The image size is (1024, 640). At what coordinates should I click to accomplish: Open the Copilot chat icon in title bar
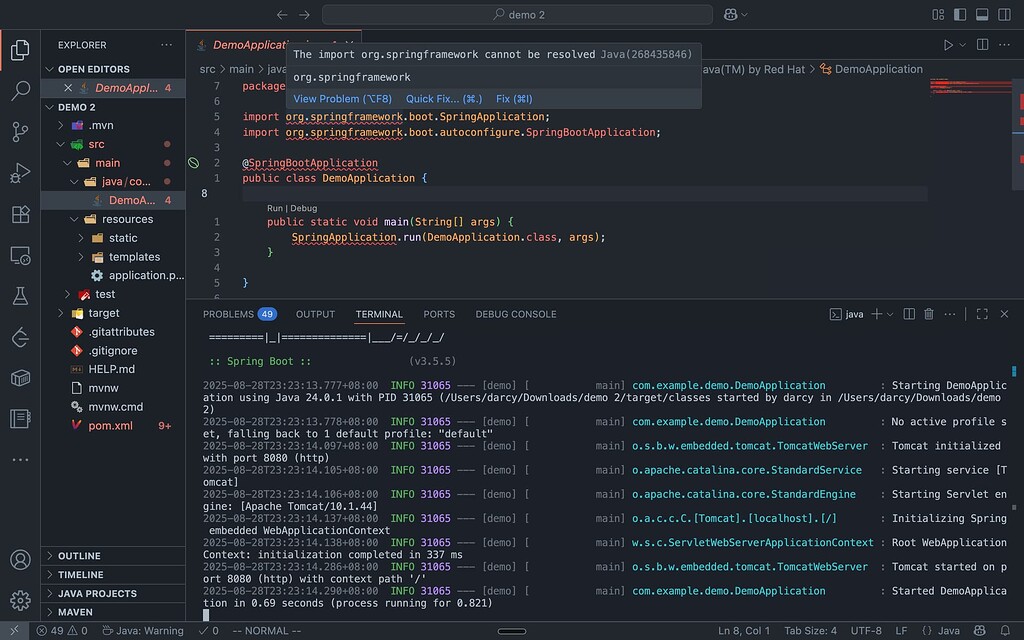click(x=731, y=14)
